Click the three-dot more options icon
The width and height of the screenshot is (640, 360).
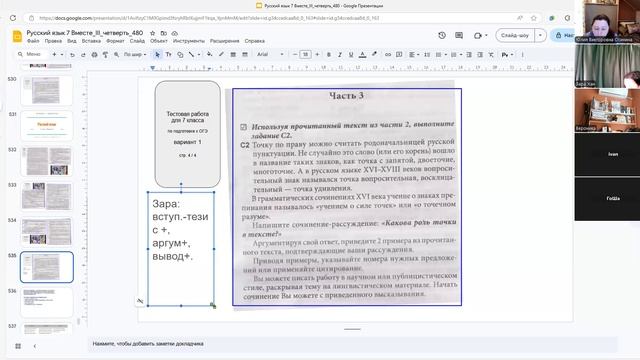point(522,55)
